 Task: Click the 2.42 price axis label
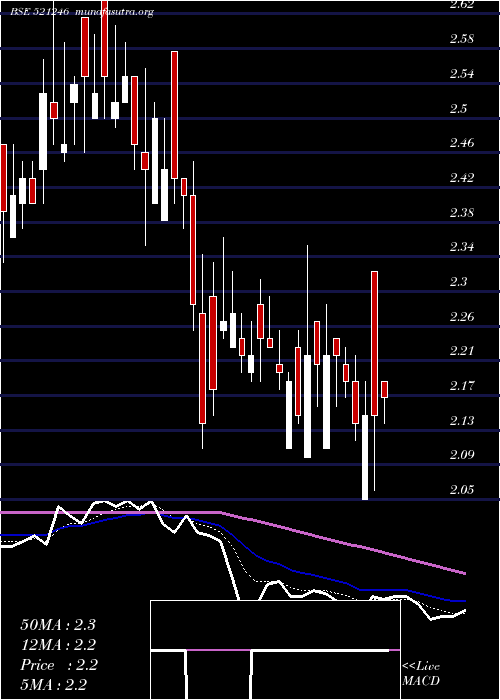tap(462, 178)
